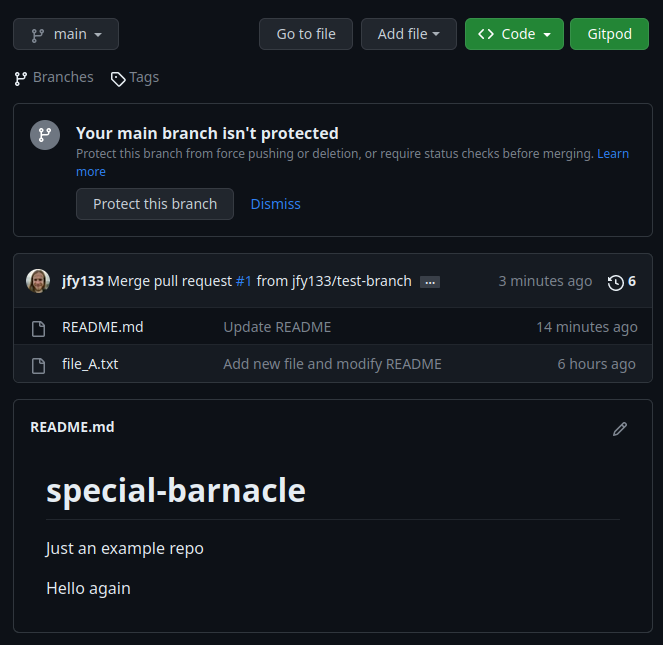This screenshot has width=663, height=645.
Task: Click the Tags tag icon
Action: point(118,79)
